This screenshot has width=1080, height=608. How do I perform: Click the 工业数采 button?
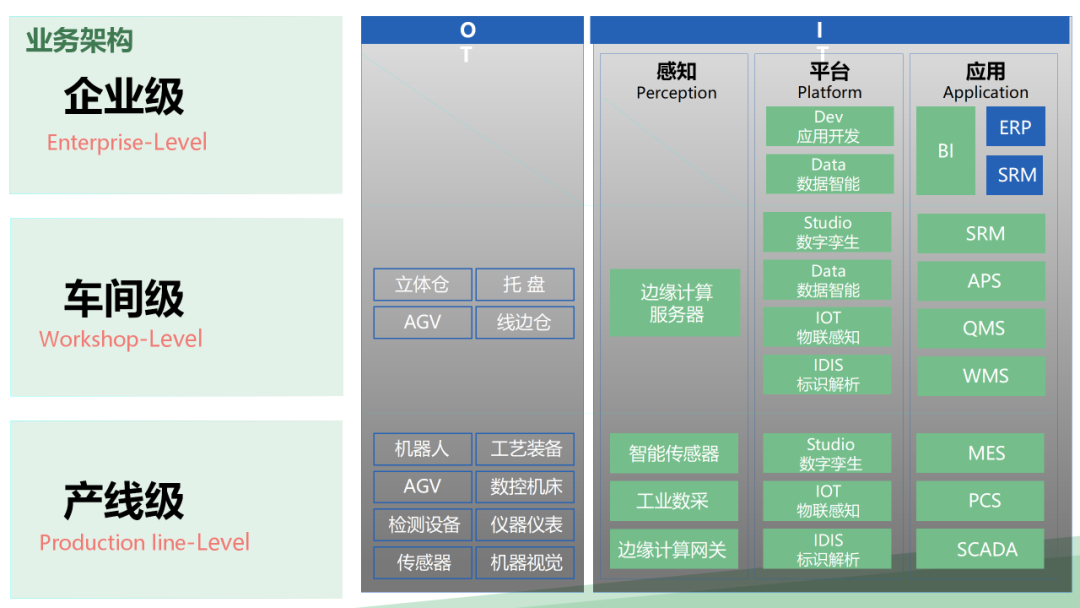(x=675, y=500)
